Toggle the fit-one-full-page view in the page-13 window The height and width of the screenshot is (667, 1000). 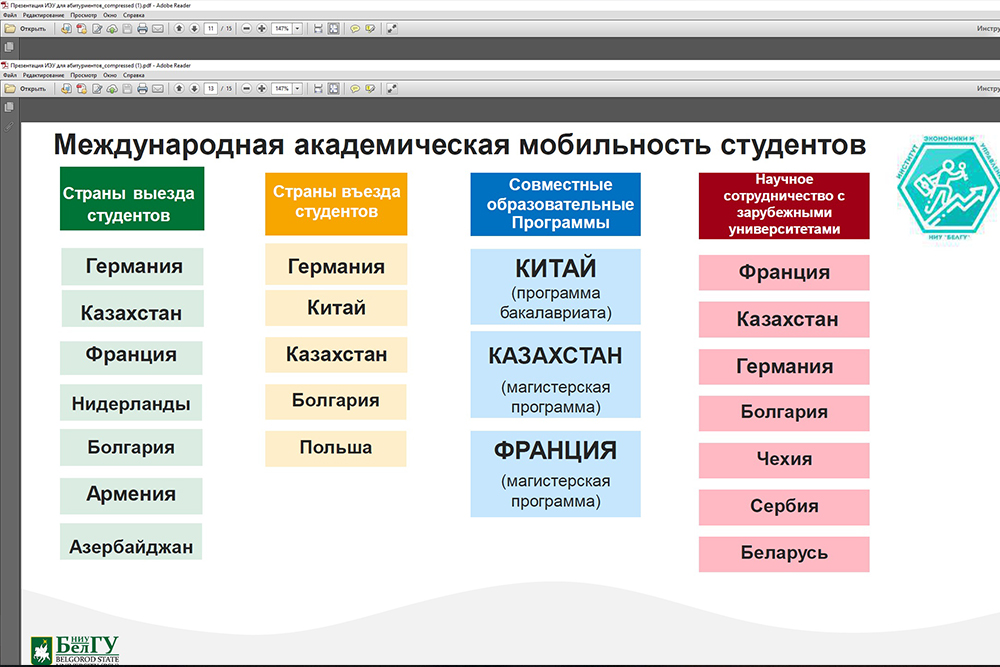[x=333, y=89]
